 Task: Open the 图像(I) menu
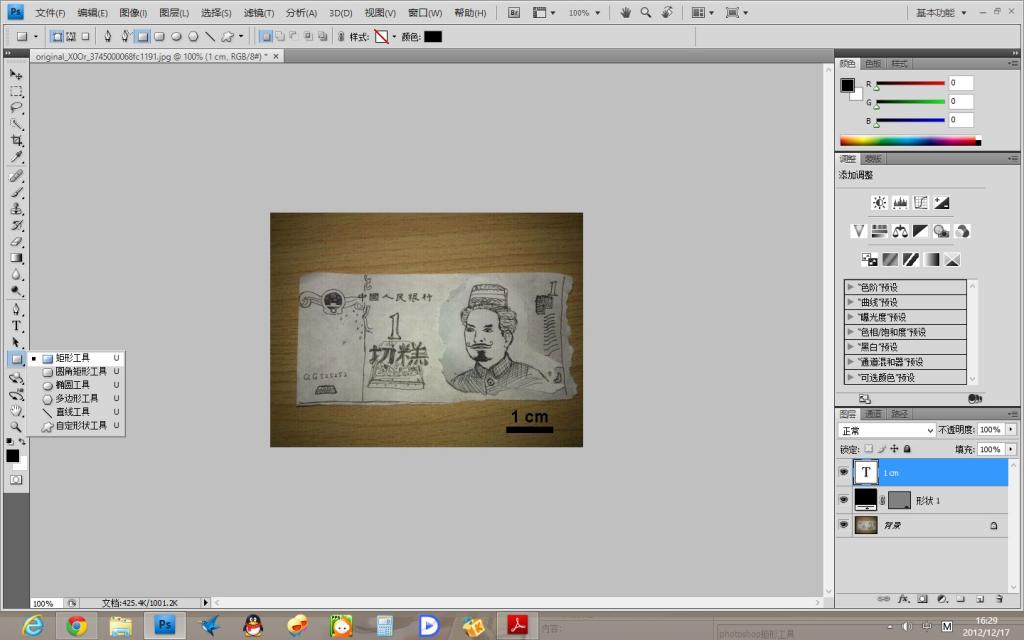point(133,12)
